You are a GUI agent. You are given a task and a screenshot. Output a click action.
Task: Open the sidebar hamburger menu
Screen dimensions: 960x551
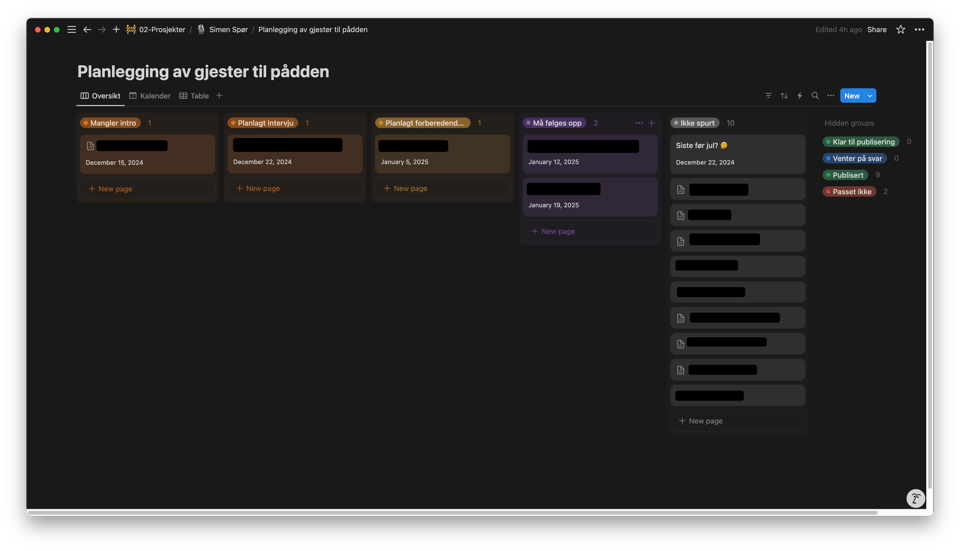pos(71,30)
